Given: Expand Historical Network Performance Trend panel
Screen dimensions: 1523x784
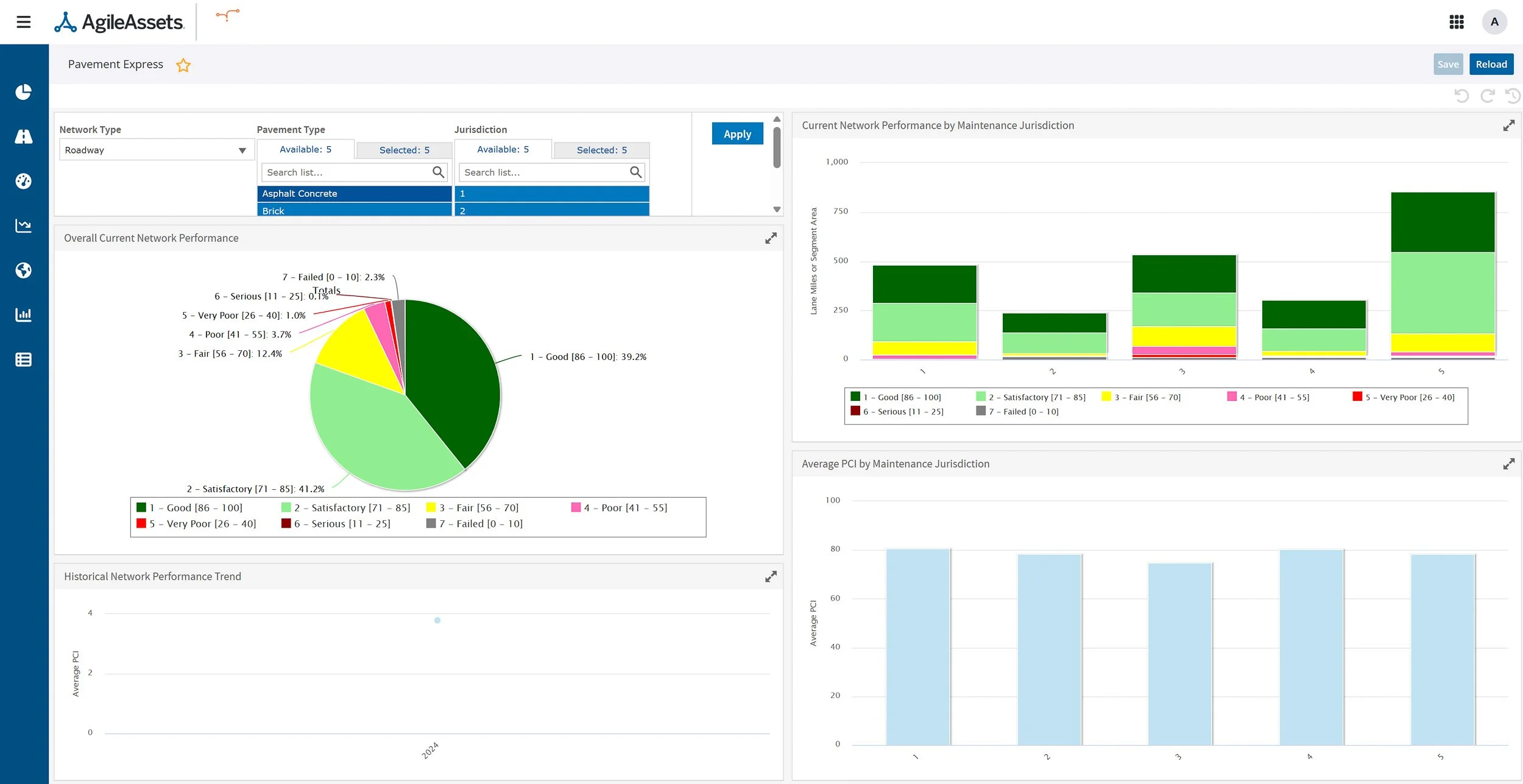Looking at the screenshot, I should pos(771,576).
